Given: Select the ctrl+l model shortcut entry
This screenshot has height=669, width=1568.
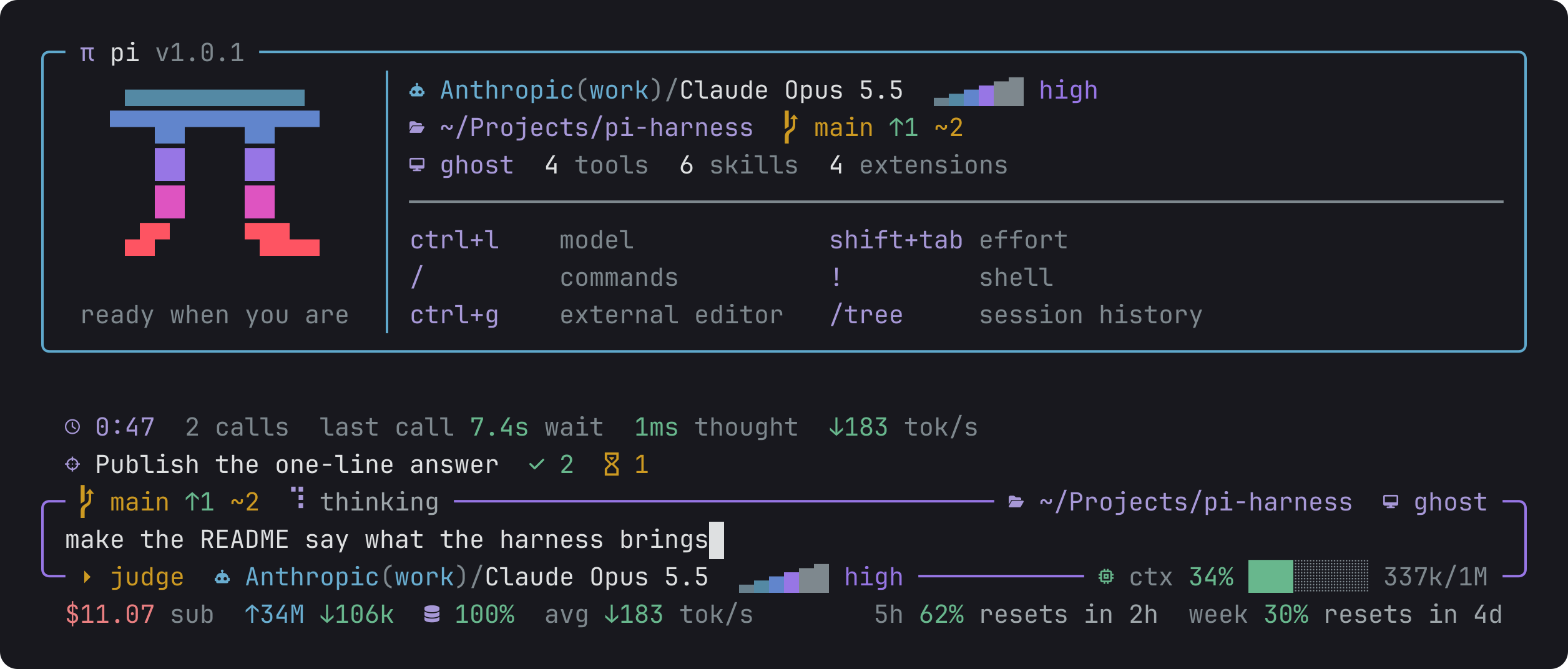Looking at the screenshot, I should coord(522,240).
